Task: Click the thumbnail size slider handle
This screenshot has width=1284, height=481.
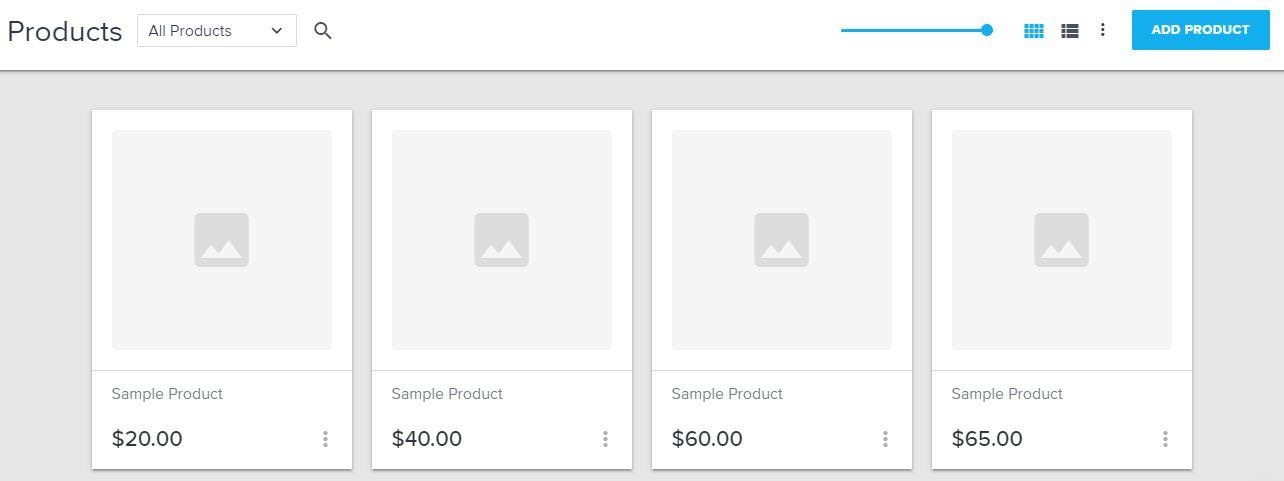Action: pyautogui.click(x=987, y=30)
